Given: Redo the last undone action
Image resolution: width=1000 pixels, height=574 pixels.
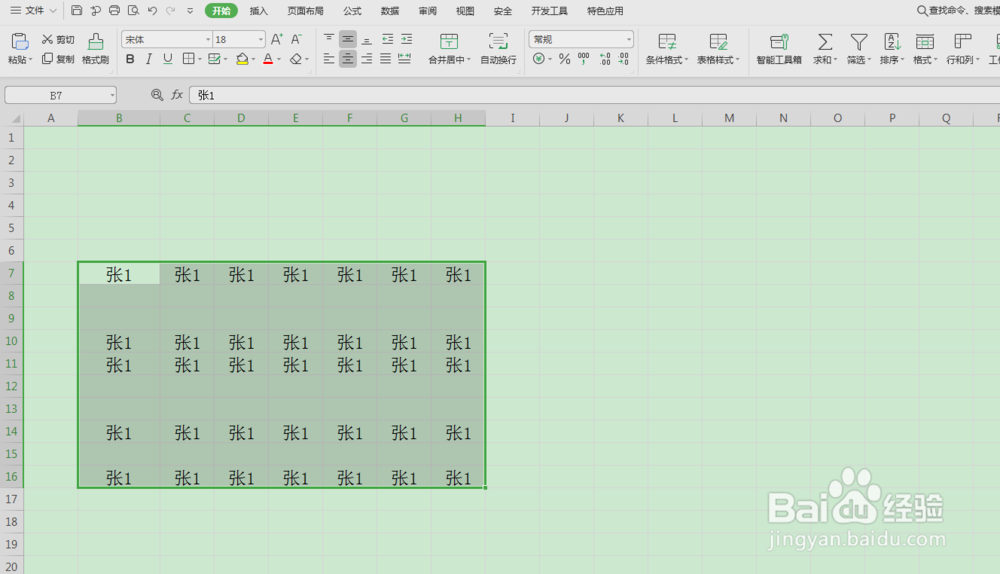Looking at the screenshot, I should tap(170, 10).
